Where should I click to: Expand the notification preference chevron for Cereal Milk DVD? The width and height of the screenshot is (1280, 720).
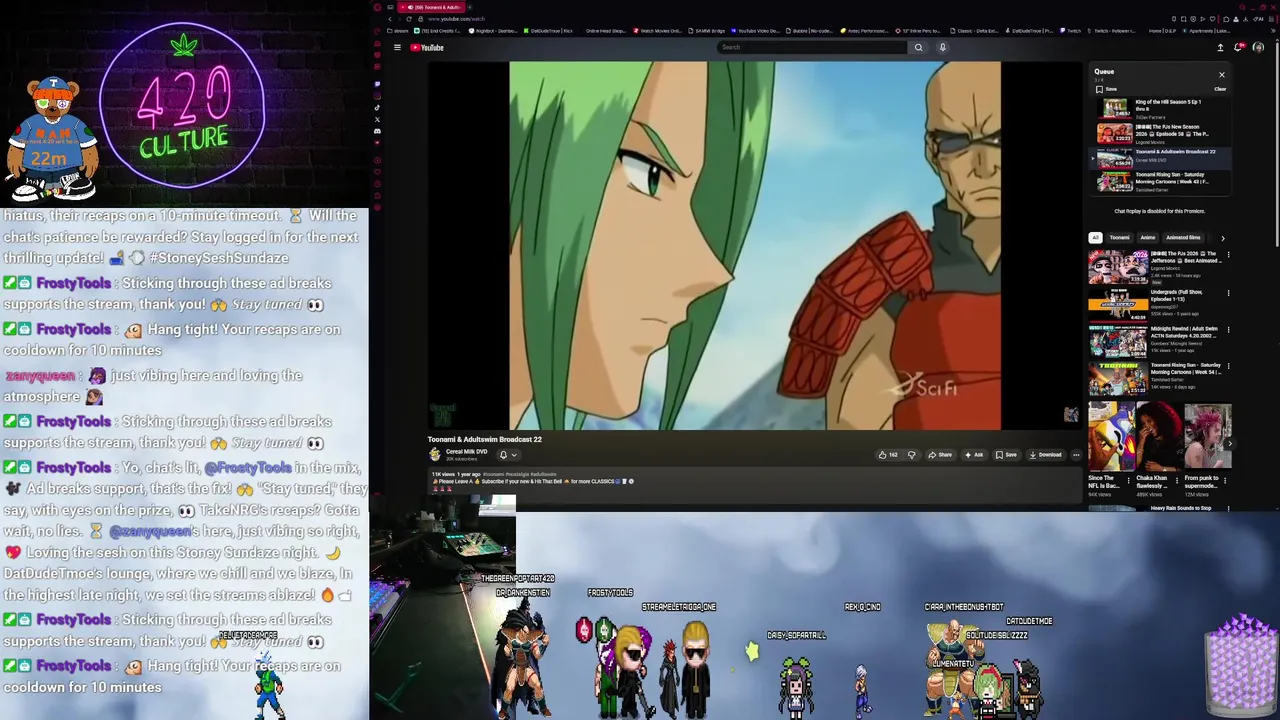pyautogui.click(x=514, y=455)
